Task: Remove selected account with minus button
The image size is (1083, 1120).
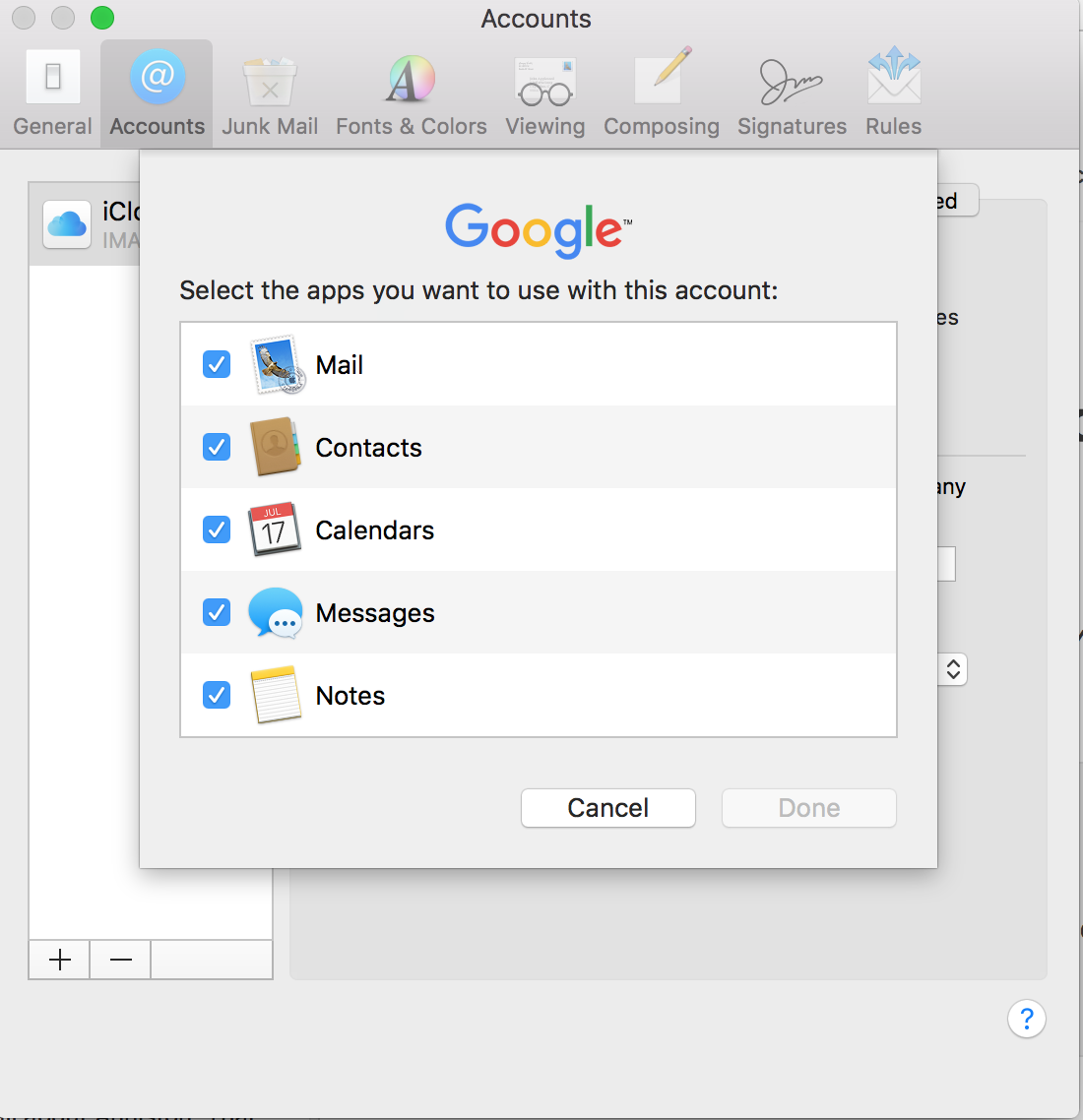Action: coord(121,960)
